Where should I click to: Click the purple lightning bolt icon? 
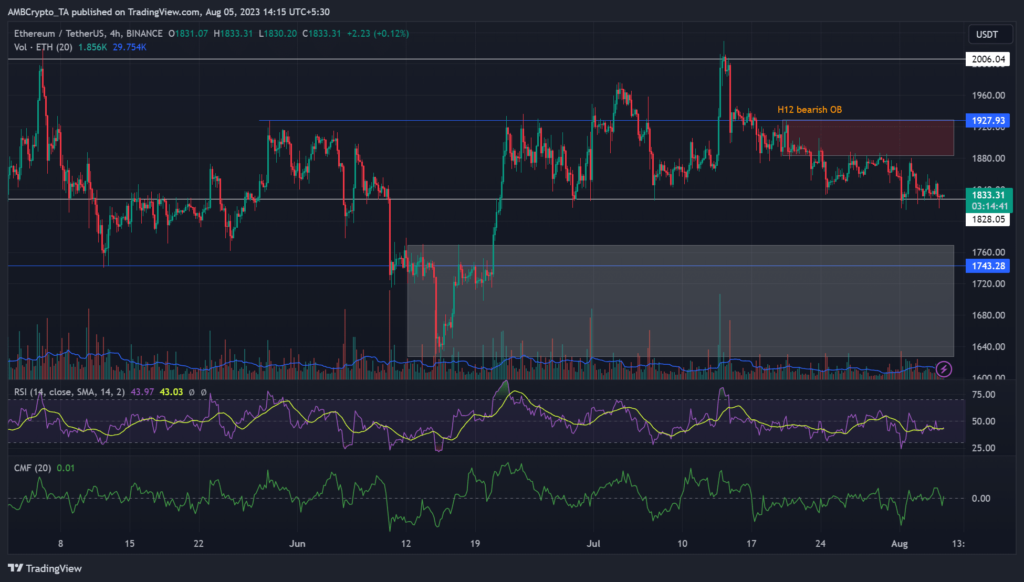point(945,369)
